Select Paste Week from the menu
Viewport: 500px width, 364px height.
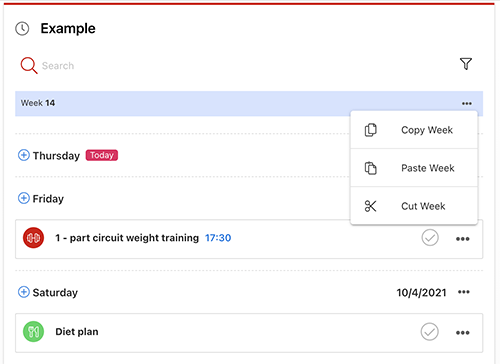coord(414,168)
